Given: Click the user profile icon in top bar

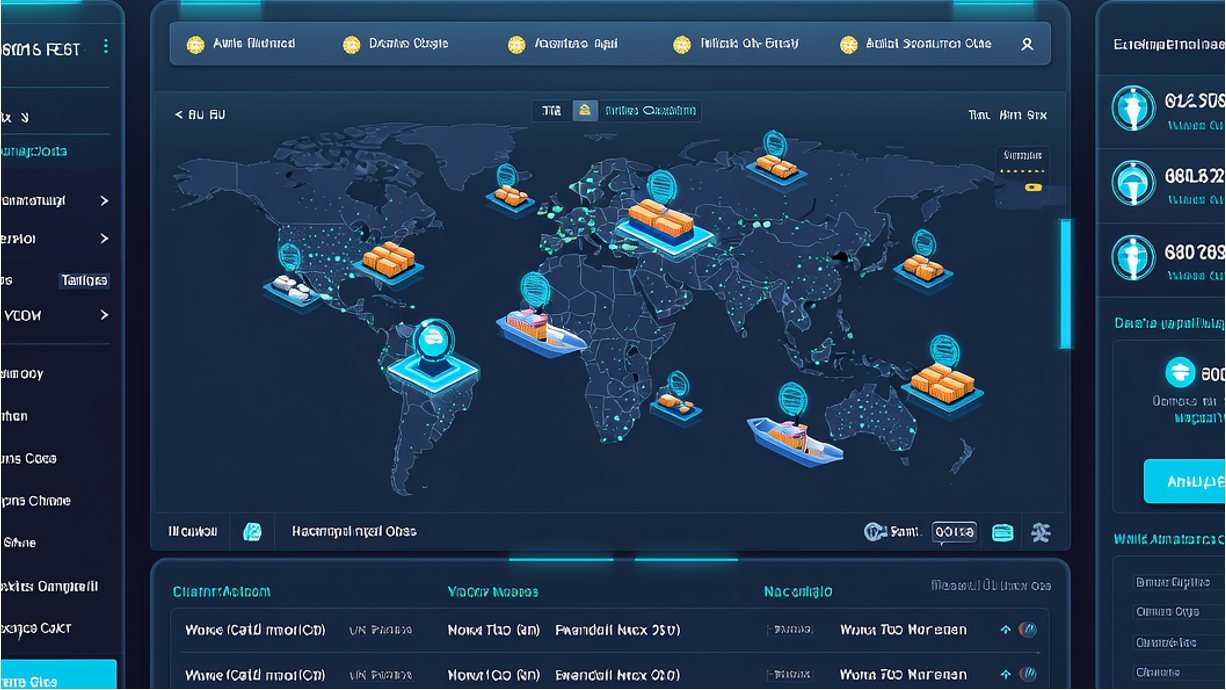Looking at the screenshot, I should (x=1026, y=45).
